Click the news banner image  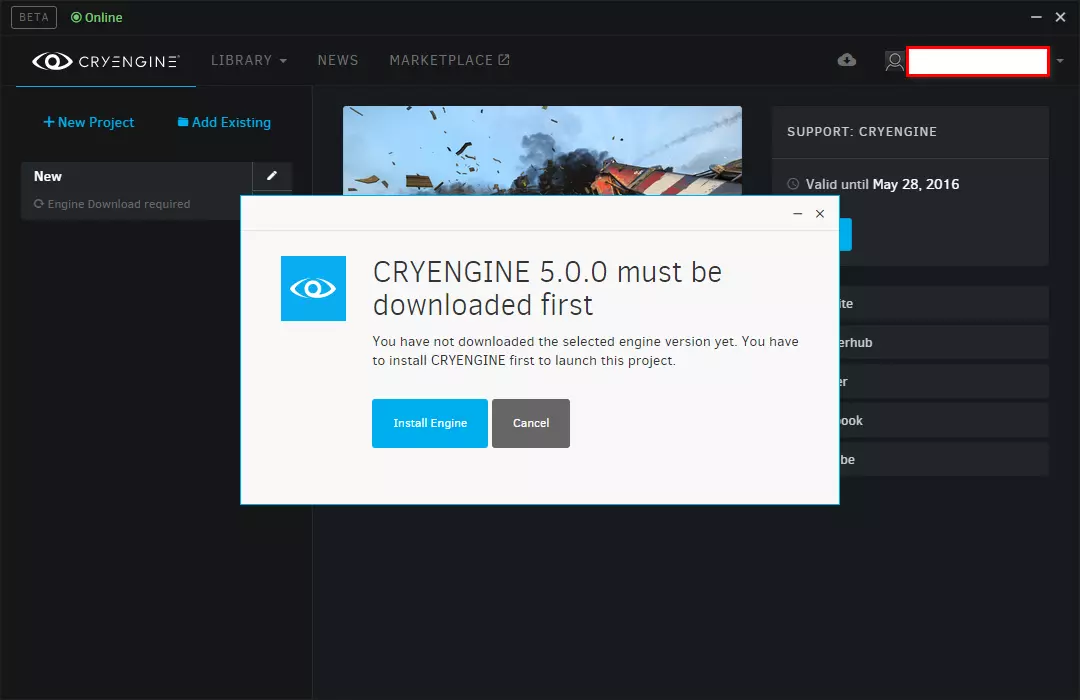pyautogui.click(x=542, y=150)
